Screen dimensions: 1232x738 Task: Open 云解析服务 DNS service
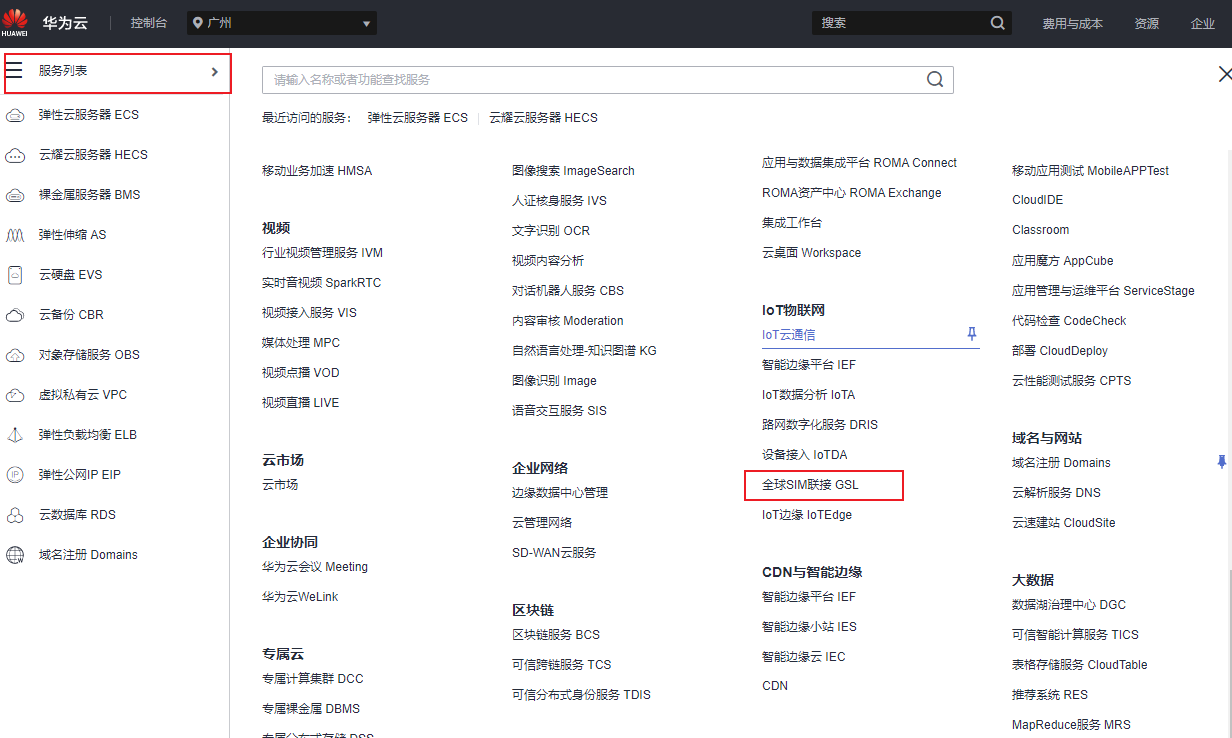click(1056, 493)
